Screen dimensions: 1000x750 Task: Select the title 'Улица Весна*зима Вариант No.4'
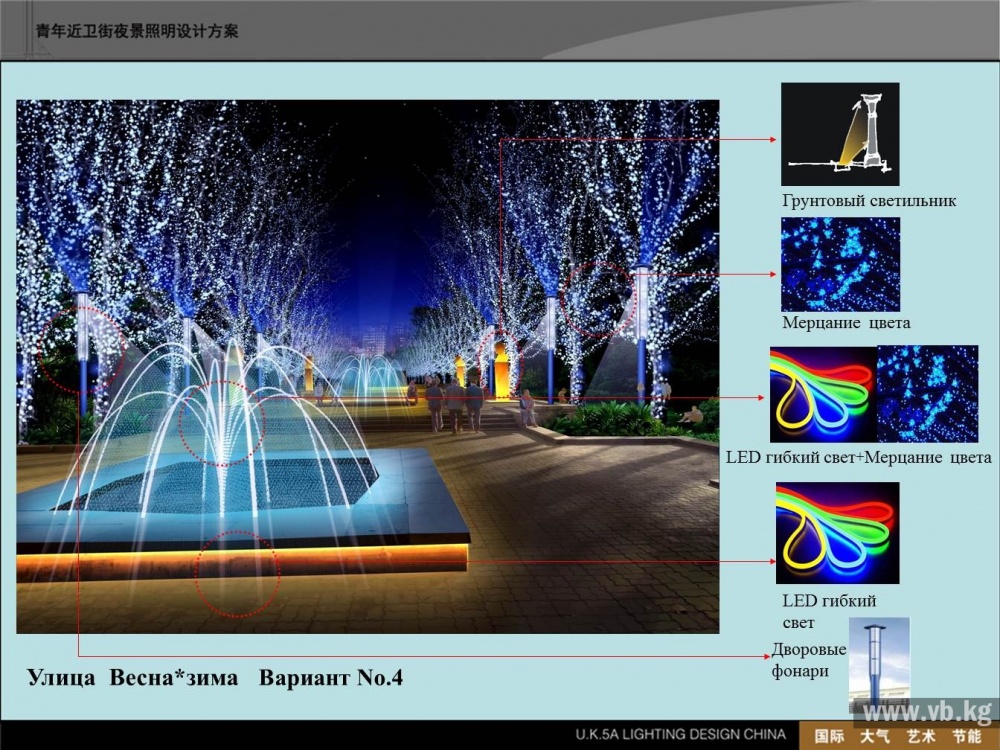(x=215, y=677)
